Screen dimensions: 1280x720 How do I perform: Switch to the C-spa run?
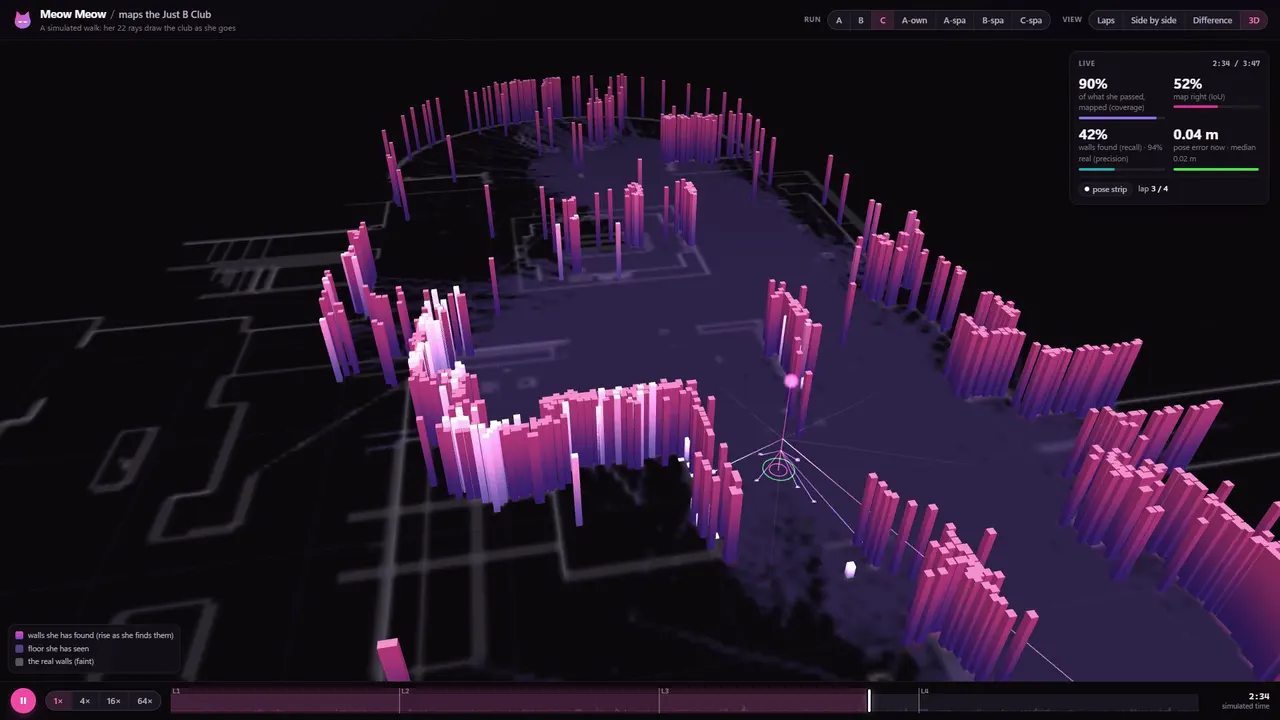(x=1031, y=20)
